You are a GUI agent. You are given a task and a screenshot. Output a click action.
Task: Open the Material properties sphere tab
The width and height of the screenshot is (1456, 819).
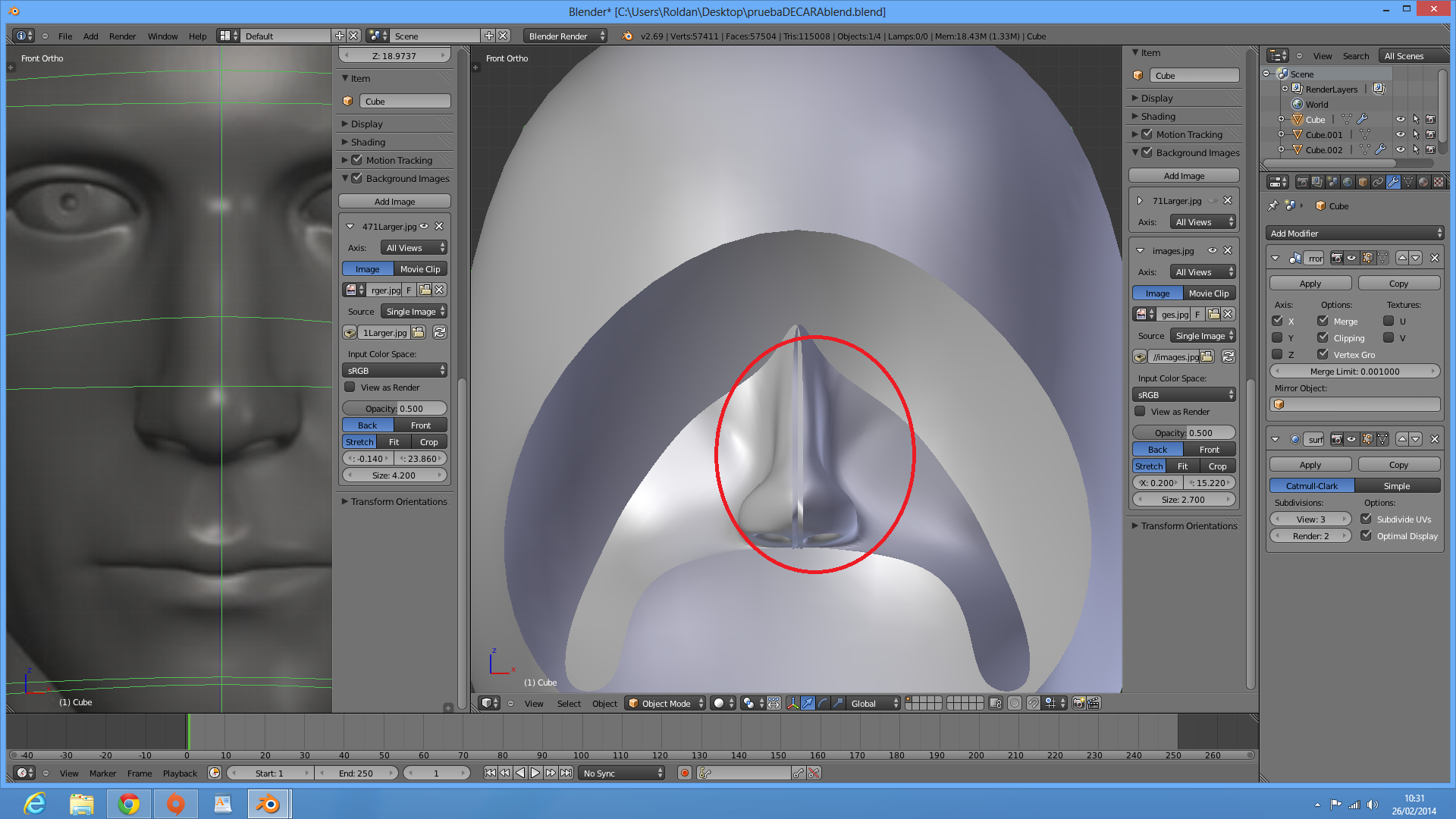[1423, 182]
